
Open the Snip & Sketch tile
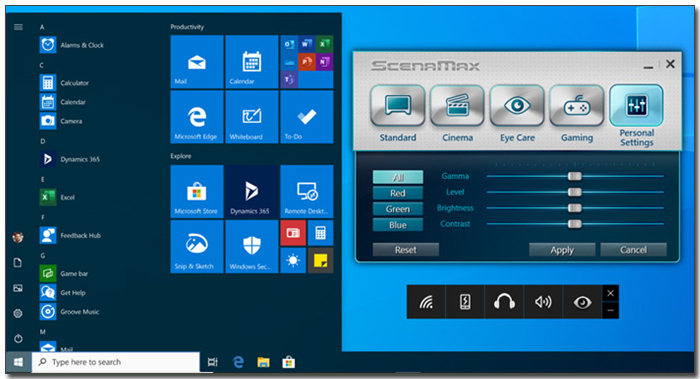point(197,246)
